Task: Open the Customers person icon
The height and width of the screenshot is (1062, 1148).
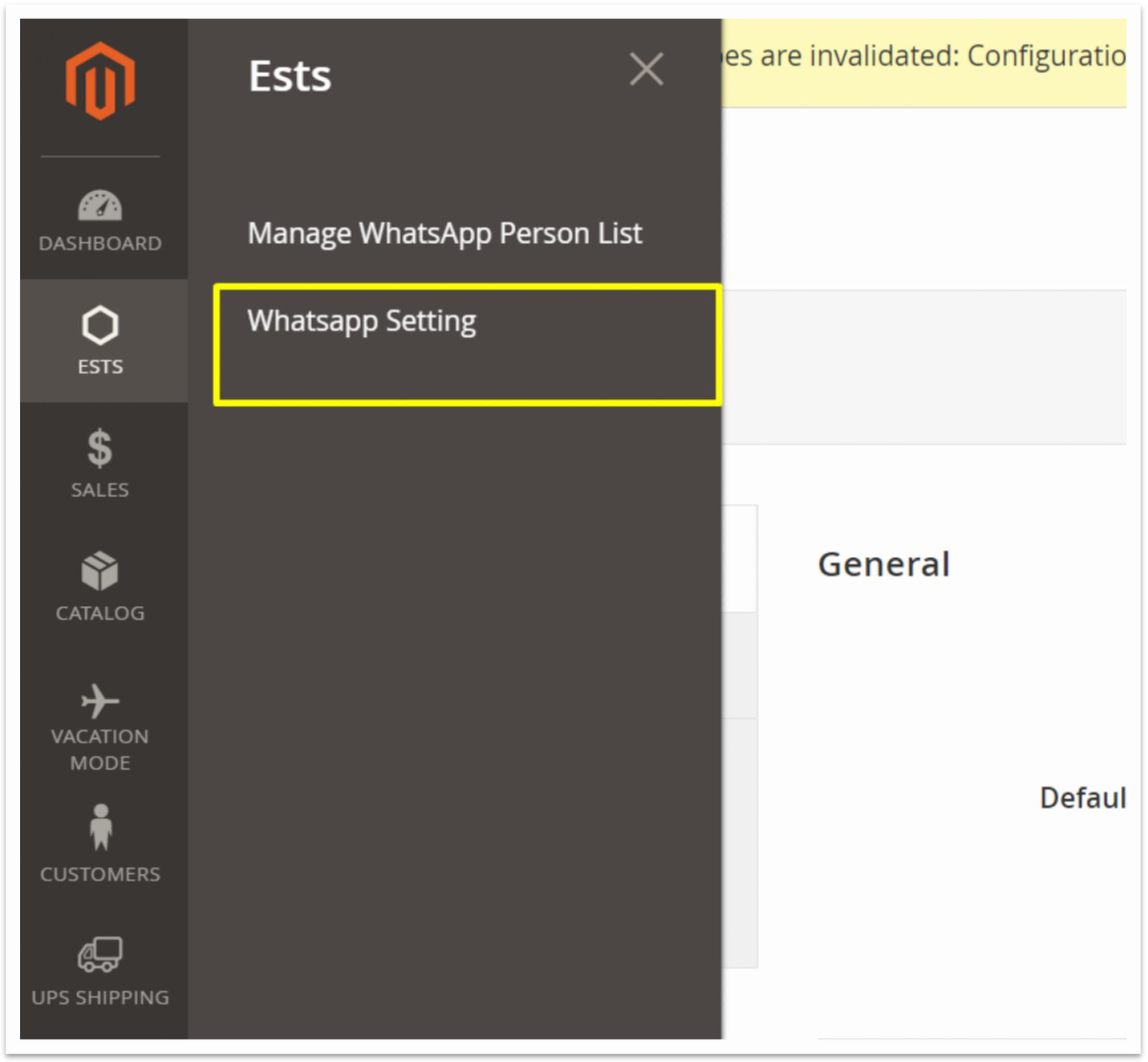Action: click(x=101, y=827)
